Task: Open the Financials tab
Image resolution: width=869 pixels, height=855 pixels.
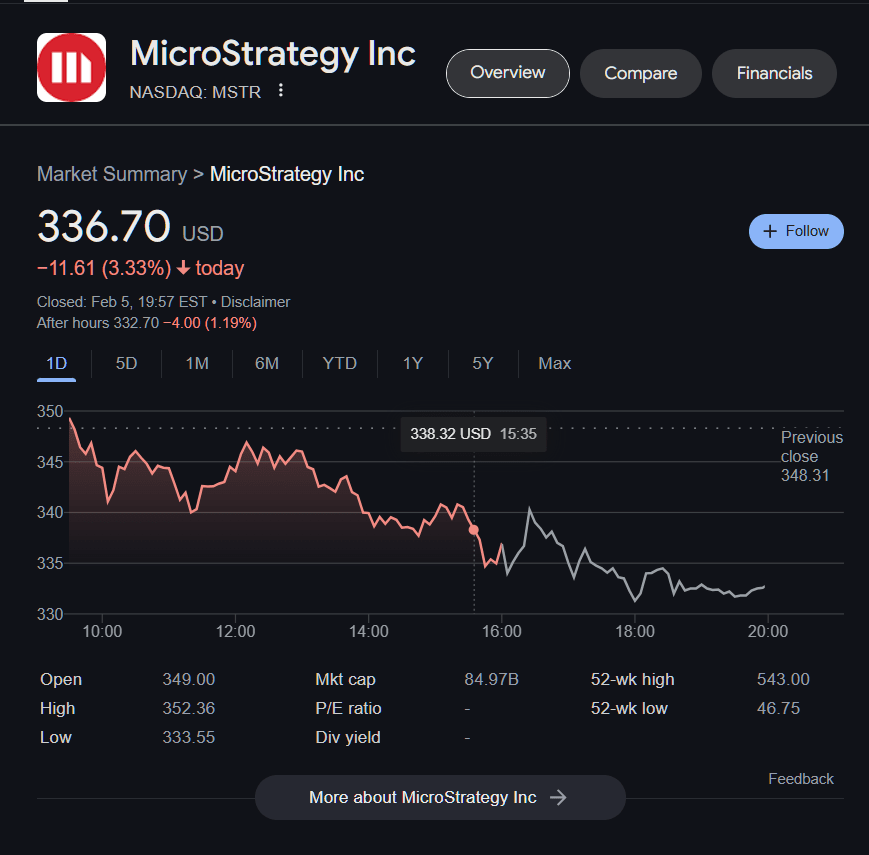Action: [x=774, y=73]
